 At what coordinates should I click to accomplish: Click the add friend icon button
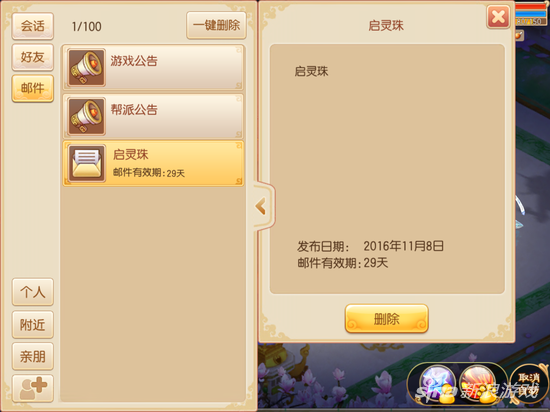coord(33,388)
